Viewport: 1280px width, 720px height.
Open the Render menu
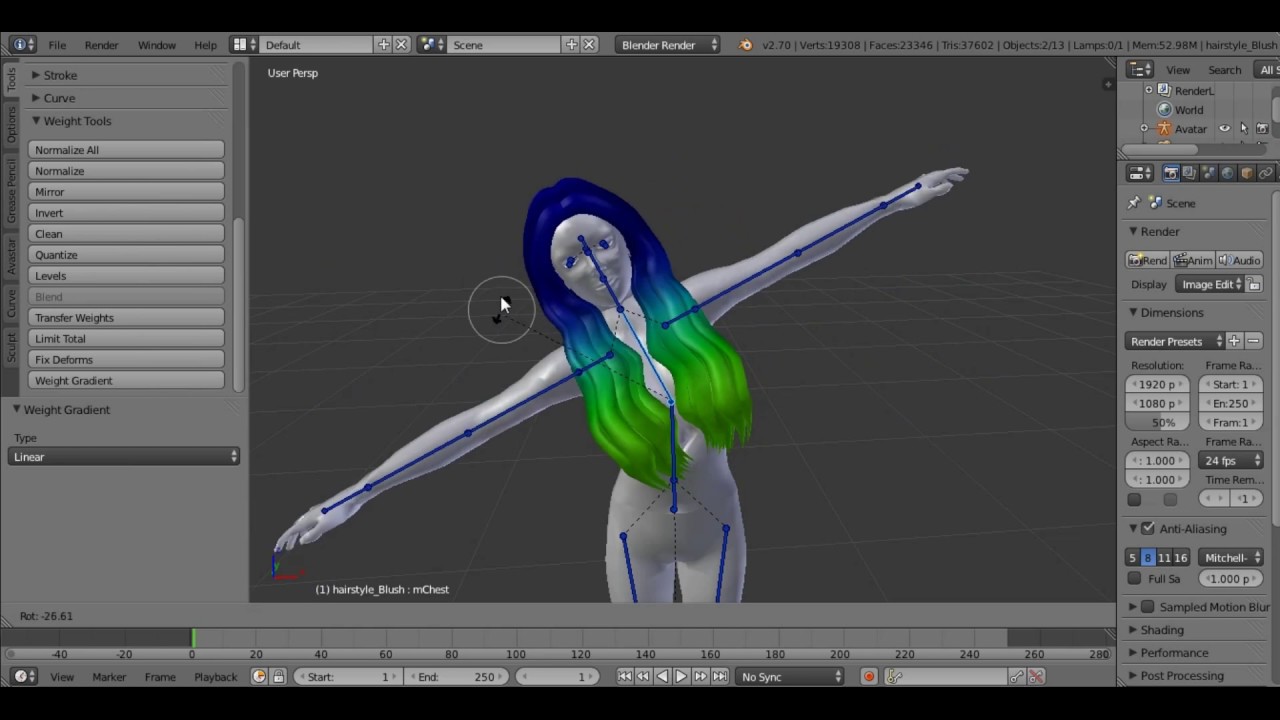(101, 45)
